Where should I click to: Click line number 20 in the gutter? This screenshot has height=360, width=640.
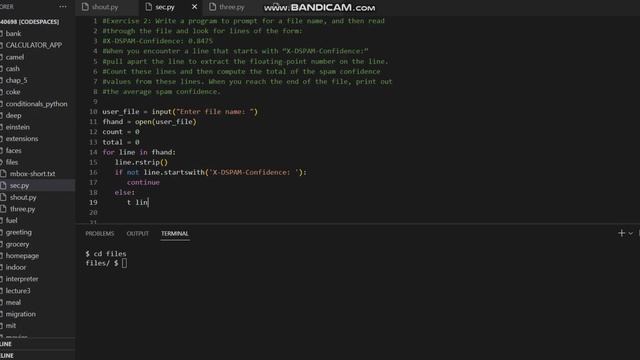coord(93,213)
